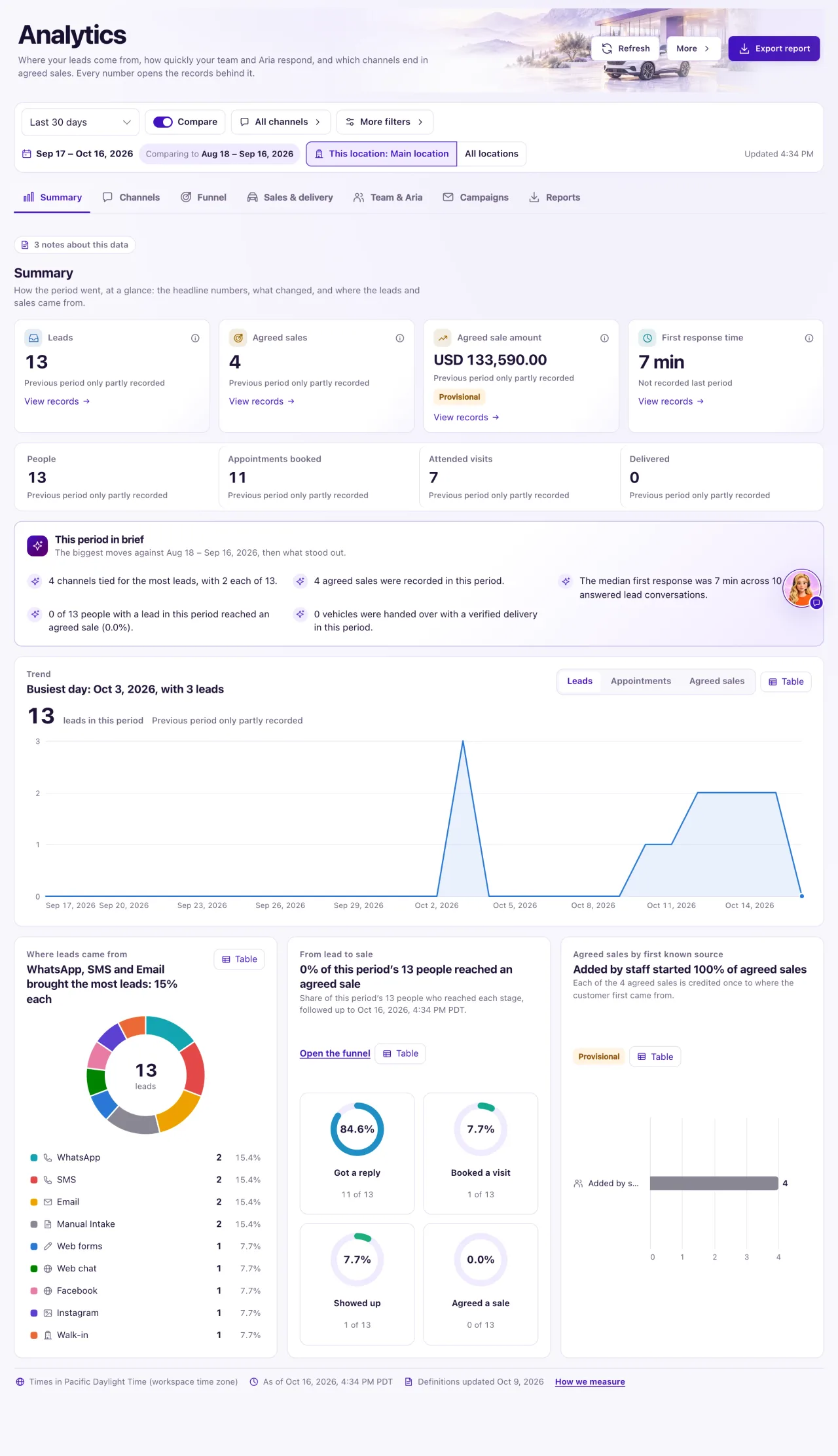Image resolution: width=838 pixels, height=1456 pixels.
Task: Click the Agreed sale amount trend icon
Action: 443,338
